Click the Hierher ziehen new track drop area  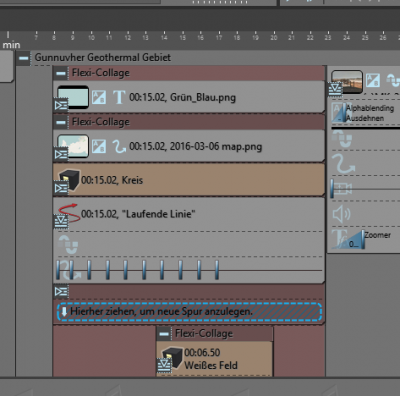click(189, 312)
